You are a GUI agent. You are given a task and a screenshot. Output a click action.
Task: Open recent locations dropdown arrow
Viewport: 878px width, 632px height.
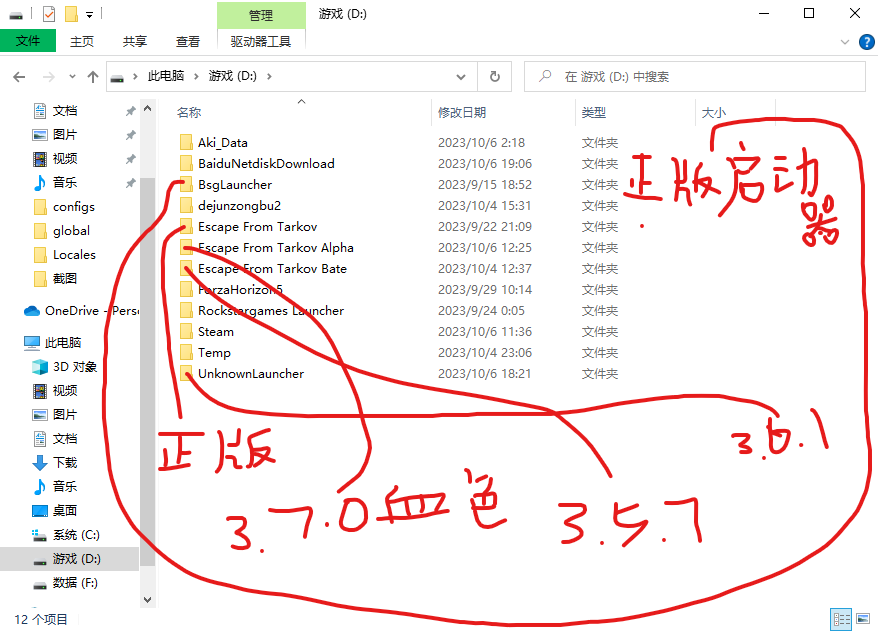(x=72, y=77)
